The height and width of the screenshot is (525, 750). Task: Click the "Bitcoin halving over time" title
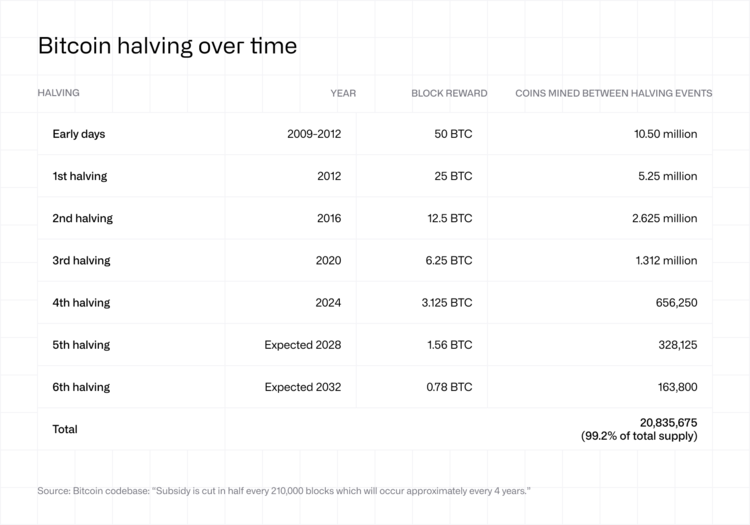166,47
